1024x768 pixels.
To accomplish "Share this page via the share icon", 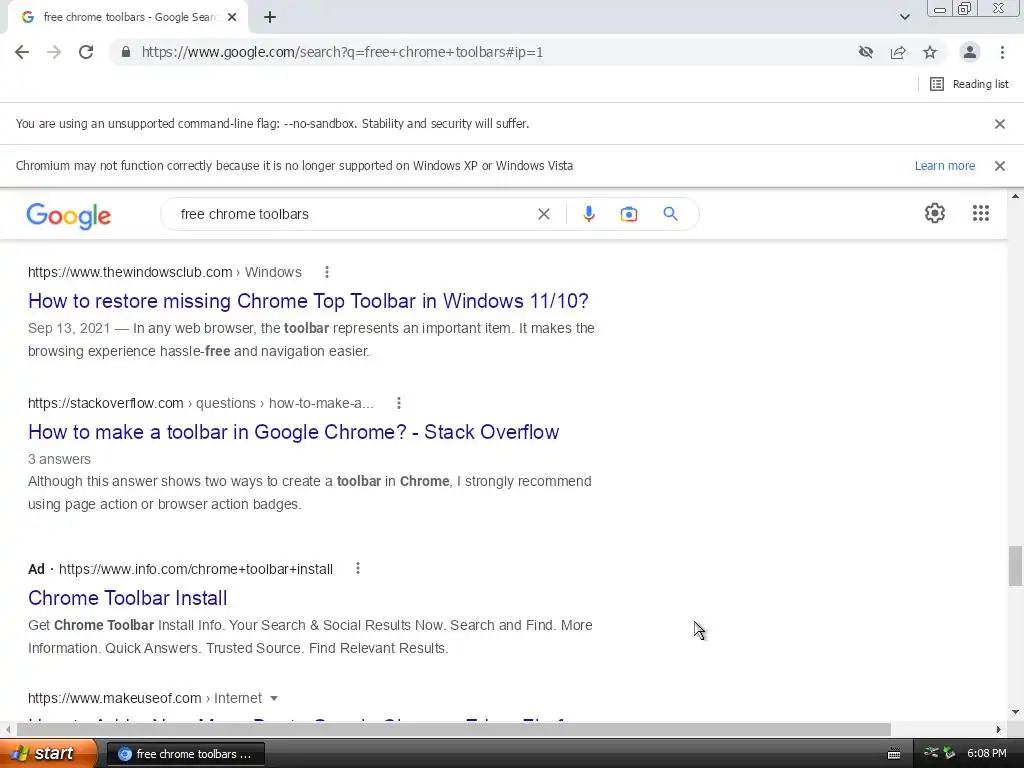I will tap(898, 52).
